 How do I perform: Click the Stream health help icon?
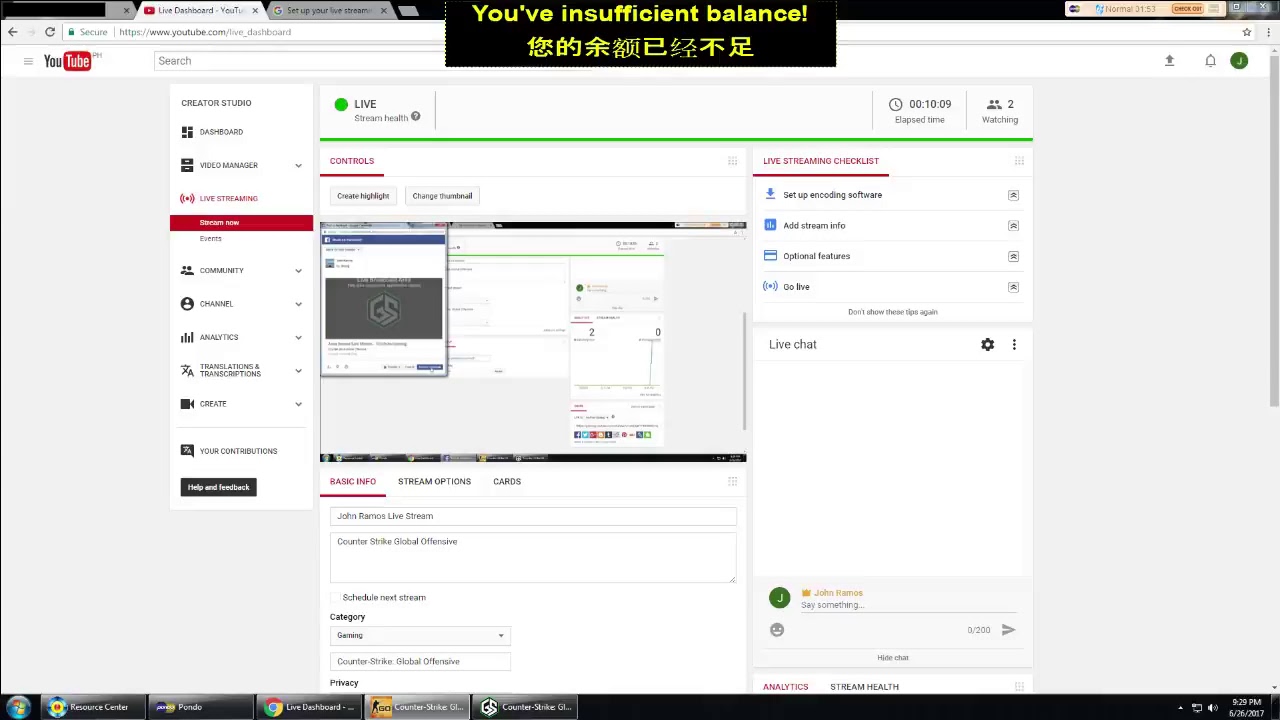[415, 117]
